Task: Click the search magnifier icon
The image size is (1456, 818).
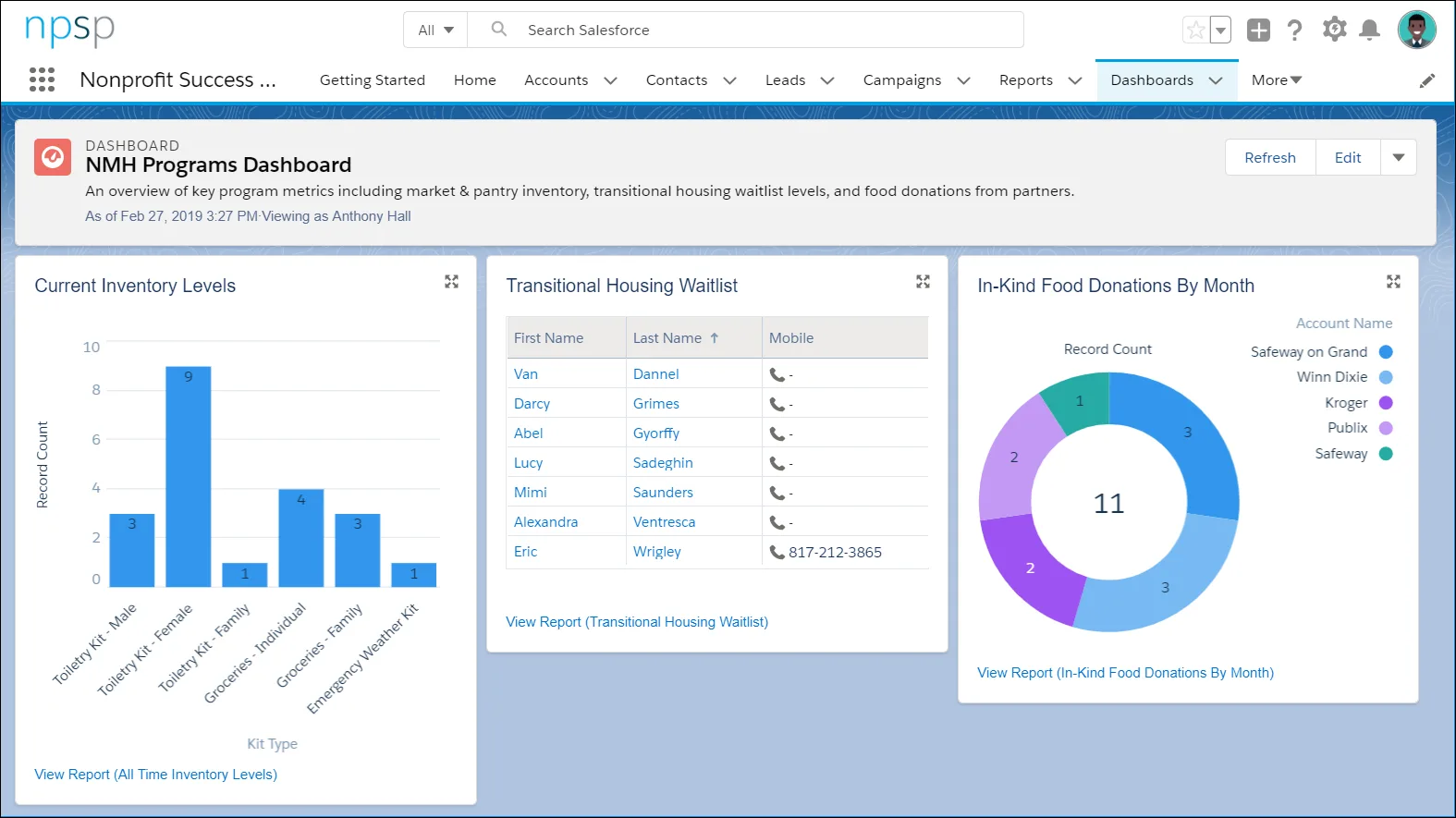Action: pyautogui.click(x=499, y=29)
